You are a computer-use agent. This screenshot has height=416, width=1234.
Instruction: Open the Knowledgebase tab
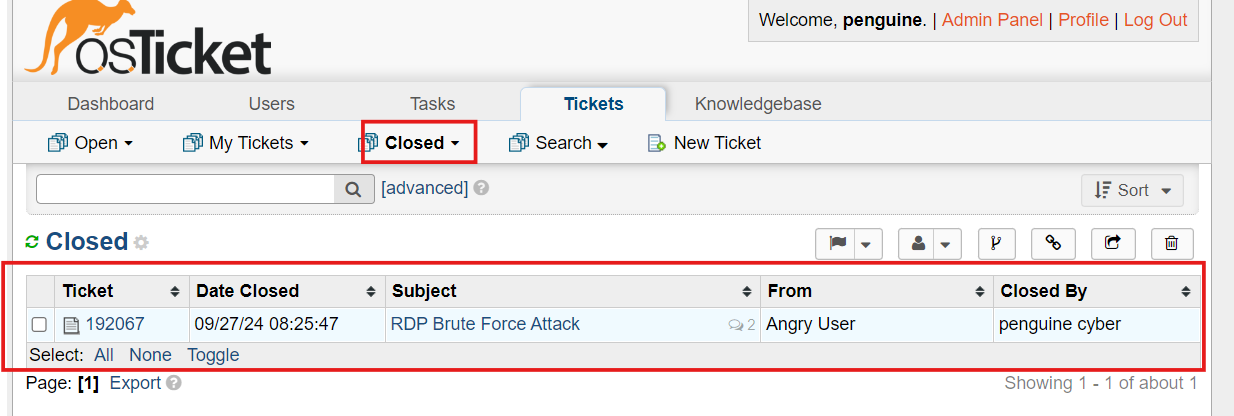758,104
